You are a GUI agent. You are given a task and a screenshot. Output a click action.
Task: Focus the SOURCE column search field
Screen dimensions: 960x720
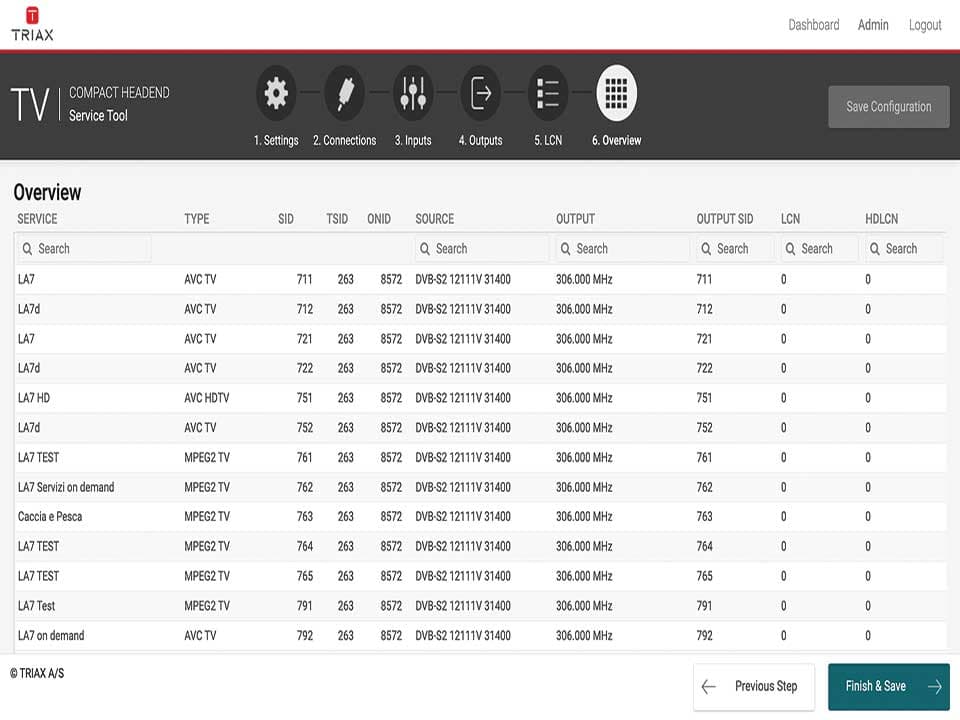click(x=482, y=249)
